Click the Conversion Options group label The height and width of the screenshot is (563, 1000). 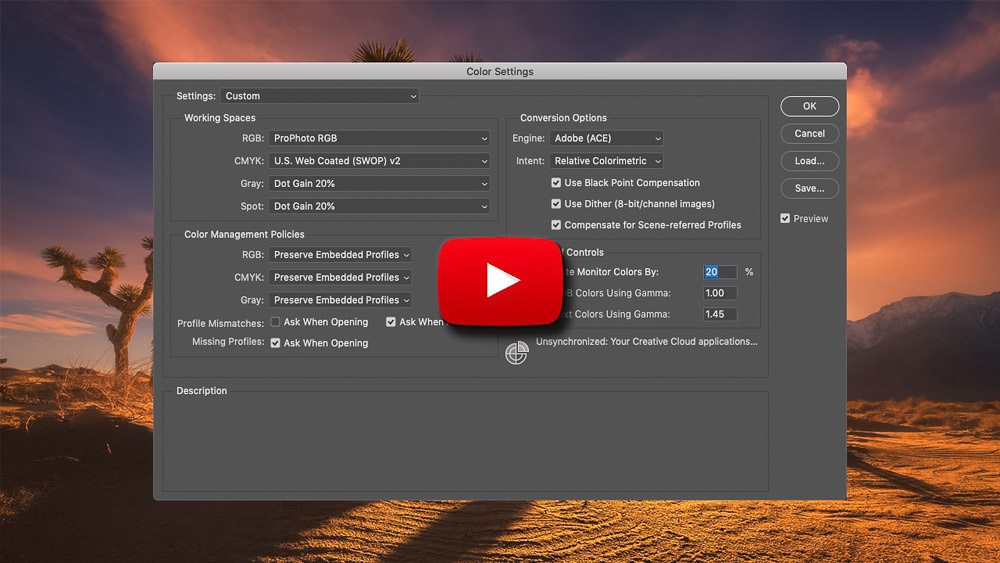563,118
